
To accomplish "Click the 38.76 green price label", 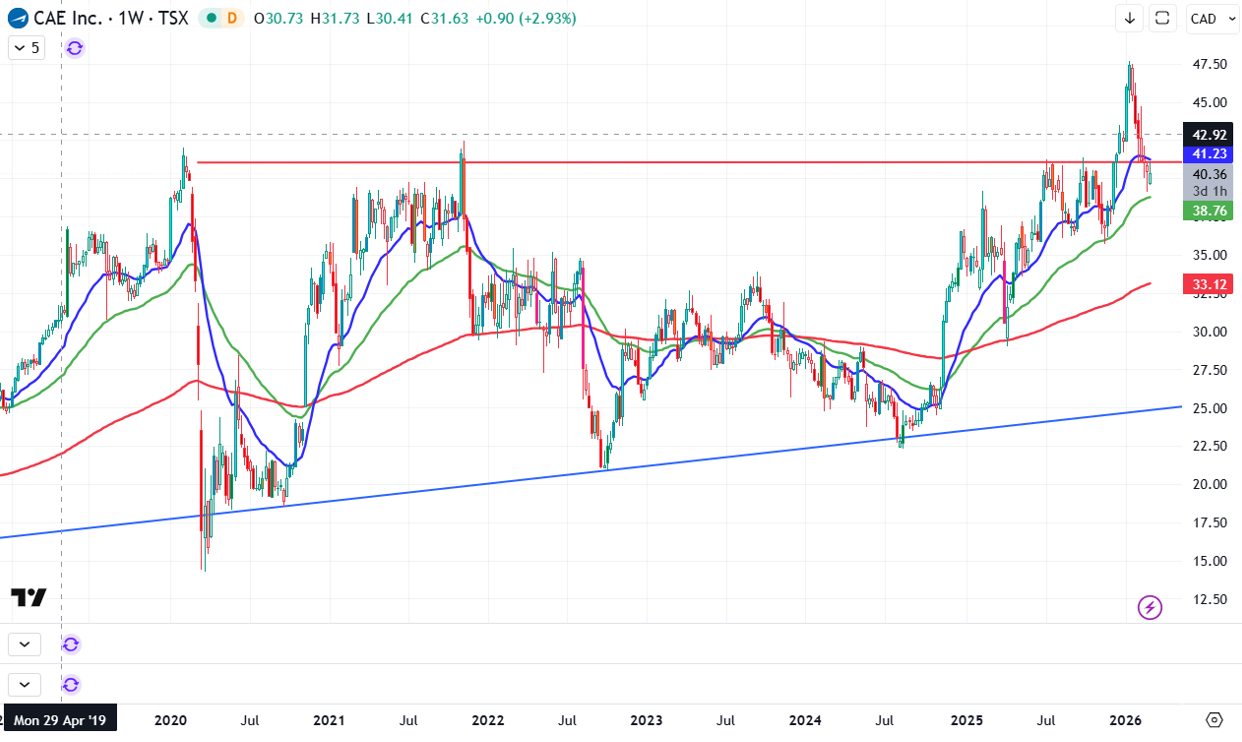I will pyautogui.click(x=1210, y=211).
